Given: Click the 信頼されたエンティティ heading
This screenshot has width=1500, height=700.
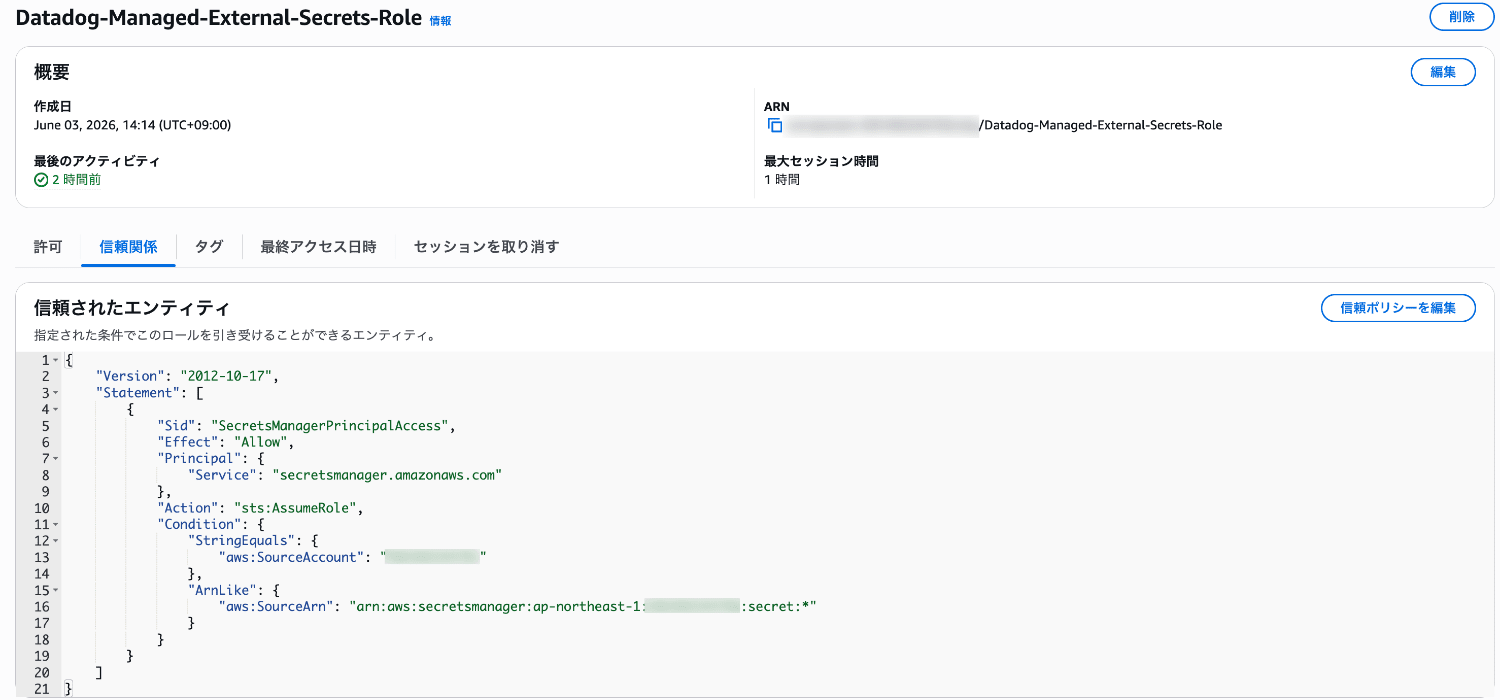Looking at the screenshot, I should (132, 307).
